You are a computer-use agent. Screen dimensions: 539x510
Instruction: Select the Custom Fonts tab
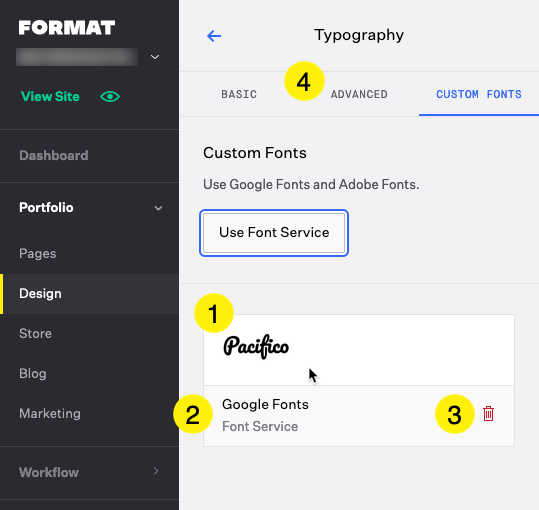478,94
